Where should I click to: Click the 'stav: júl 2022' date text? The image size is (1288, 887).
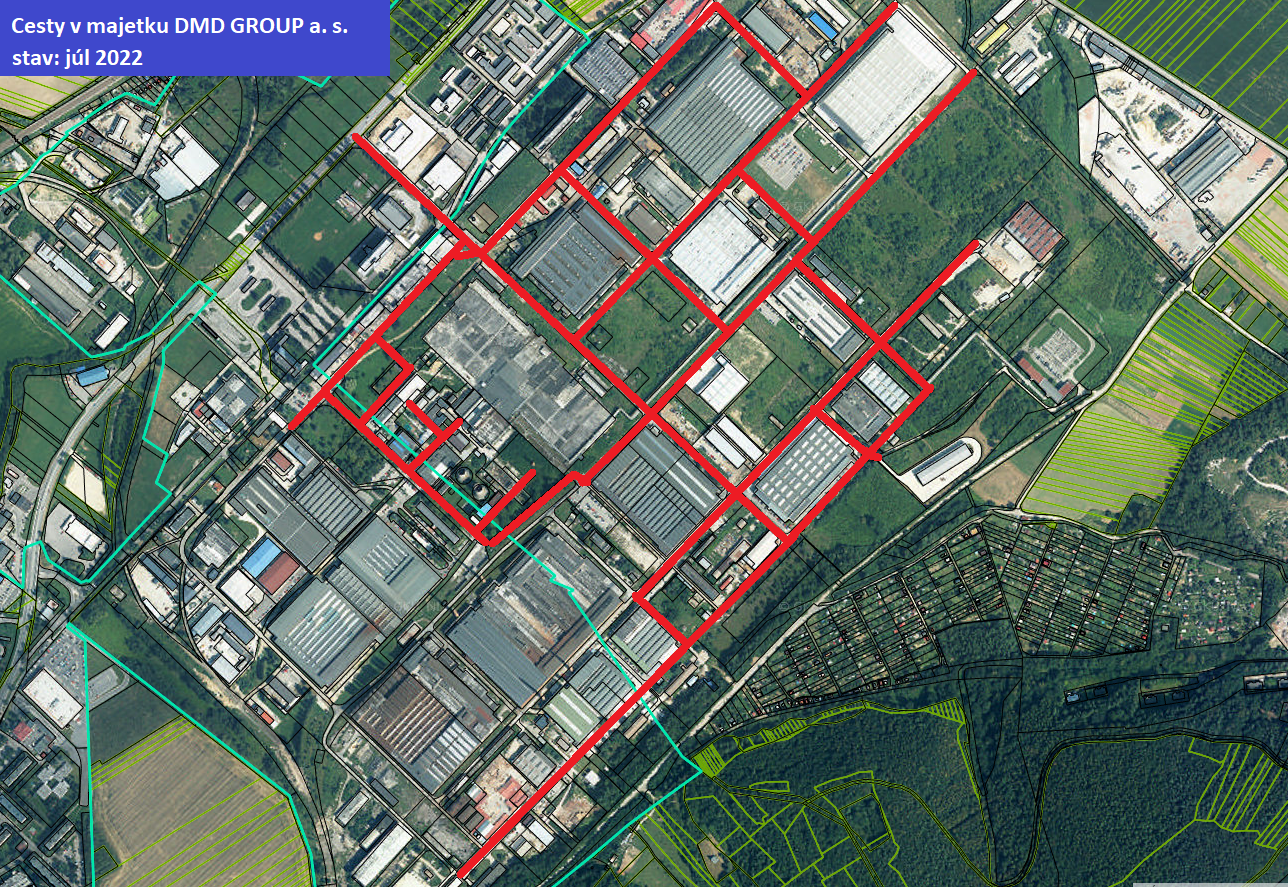click(x=77, y=58)
